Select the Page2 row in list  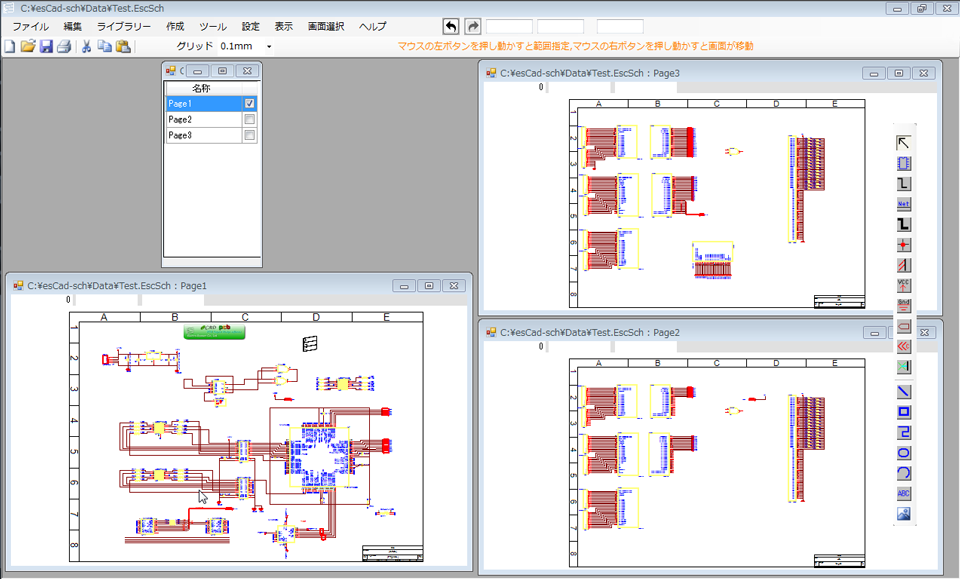[203, 119]
